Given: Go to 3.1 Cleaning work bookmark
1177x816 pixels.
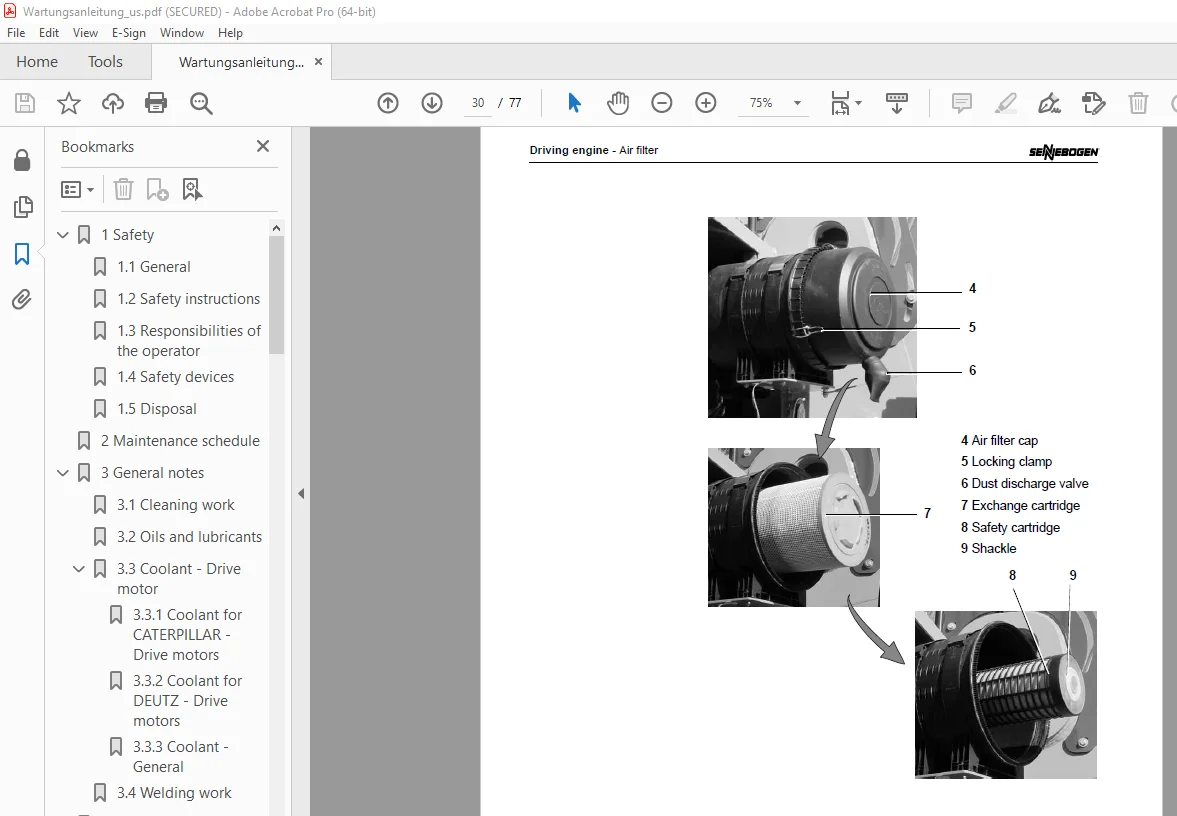Looking at the screenshot, I should [176, 505].
